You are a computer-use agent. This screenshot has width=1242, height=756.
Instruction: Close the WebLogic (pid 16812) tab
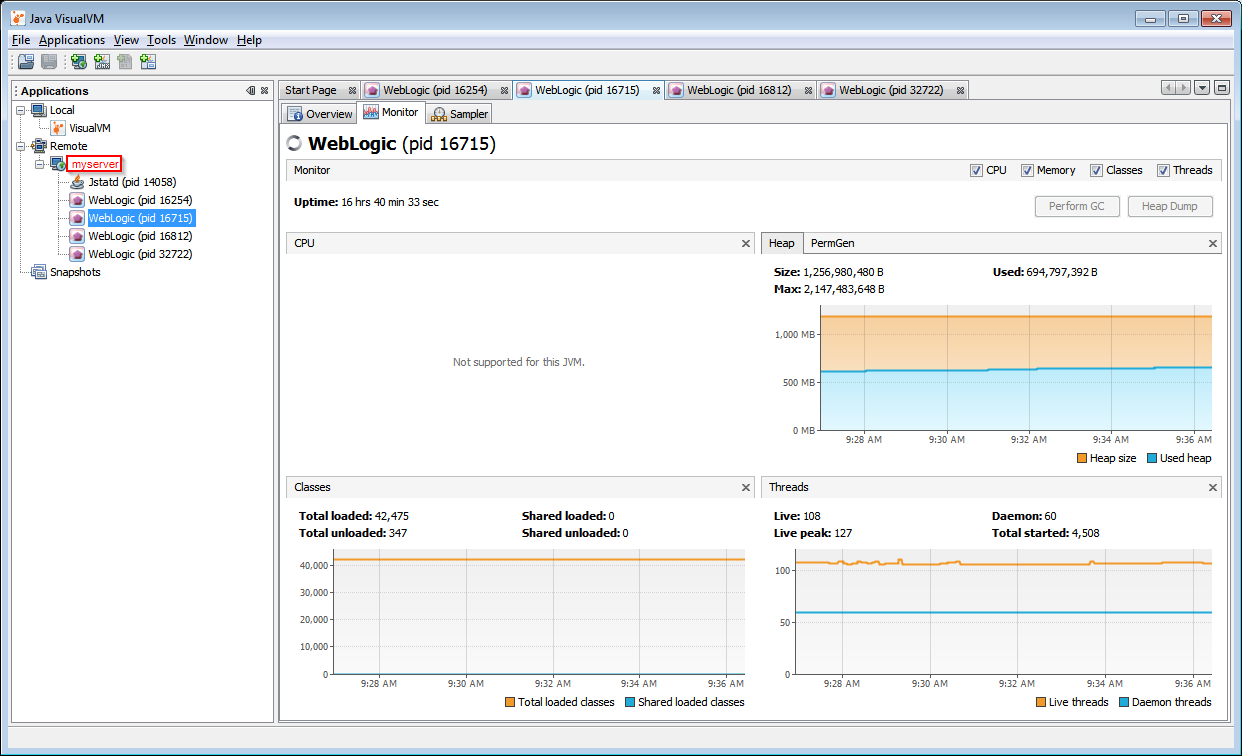(x=808, y=90)
